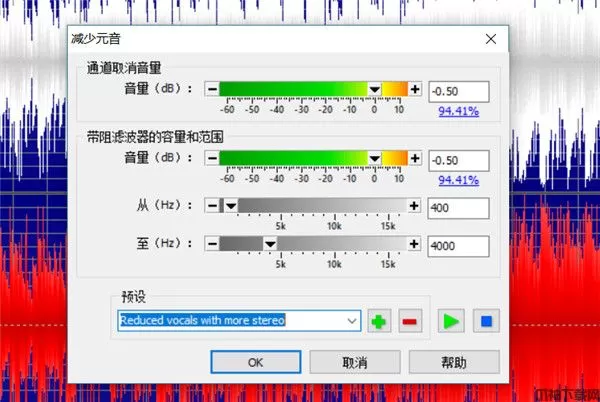600x402 pixels.
Task: Open the Reduced vocals preset dropdown
Action: (x=352, y=321)
